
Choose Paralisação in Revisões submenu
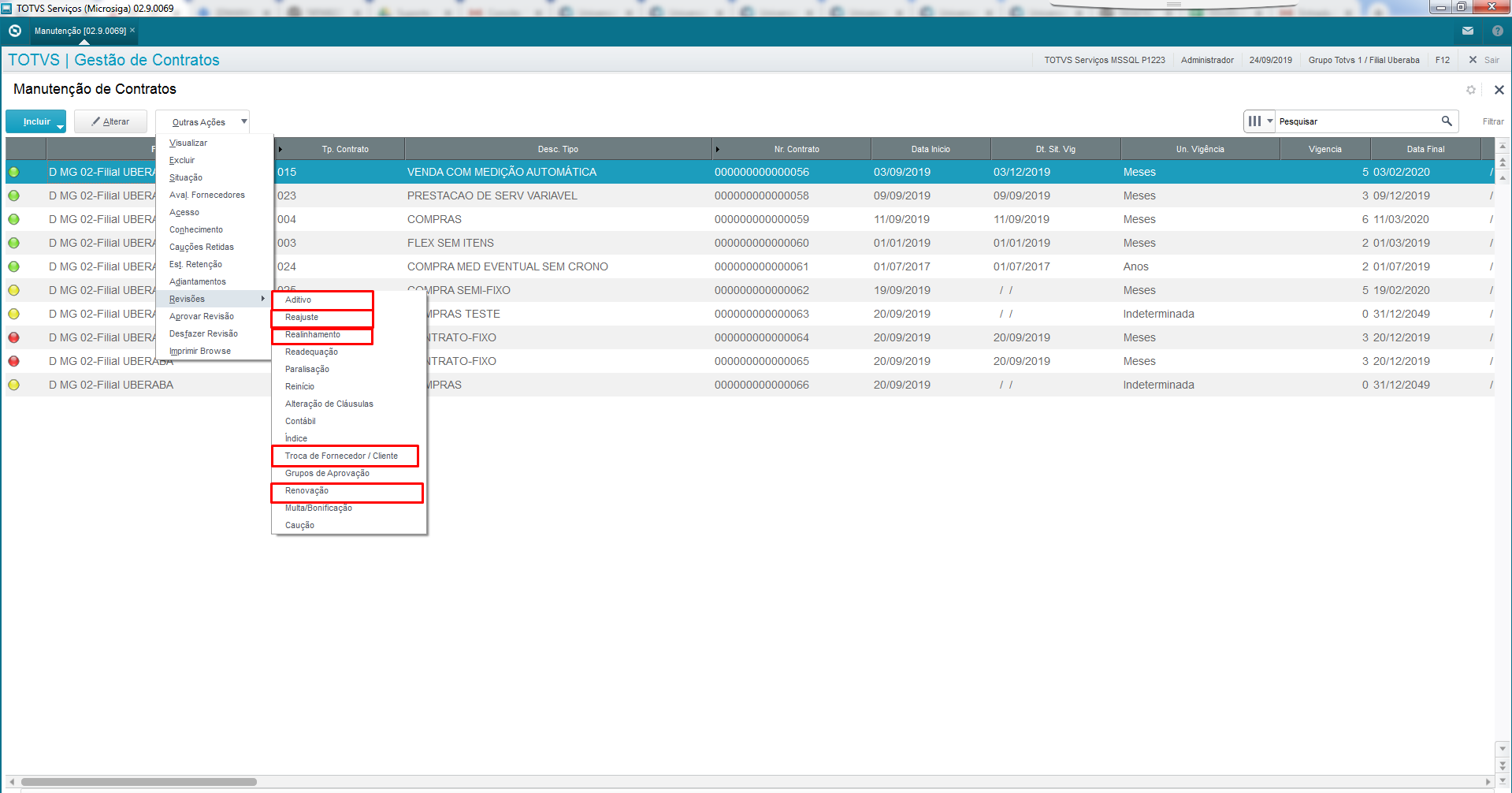coord(349,369)
